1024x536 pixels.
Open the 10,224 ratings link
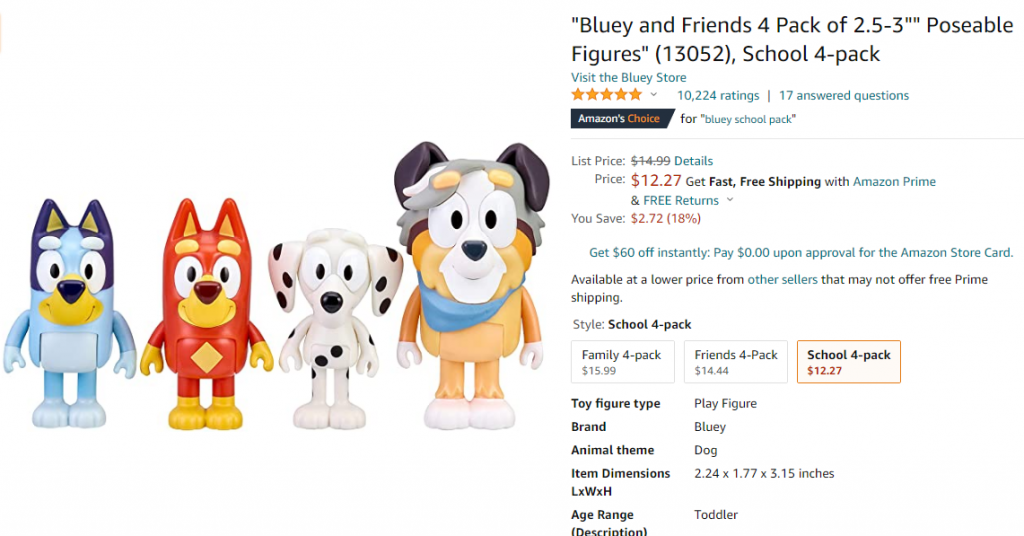click(x=718, y=95)
